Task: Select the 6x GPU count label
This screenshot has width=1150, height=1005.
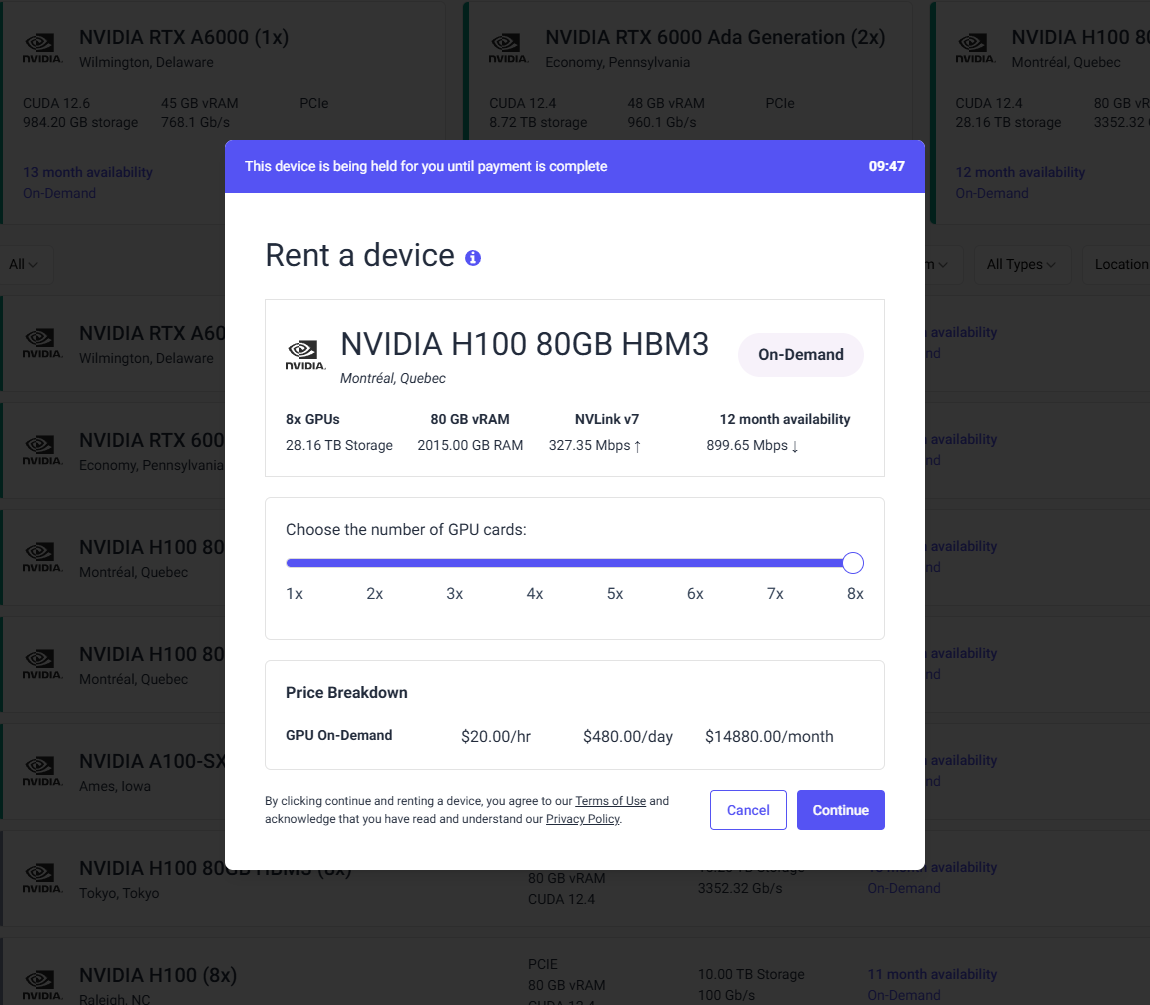Action: tap(695, 593)
